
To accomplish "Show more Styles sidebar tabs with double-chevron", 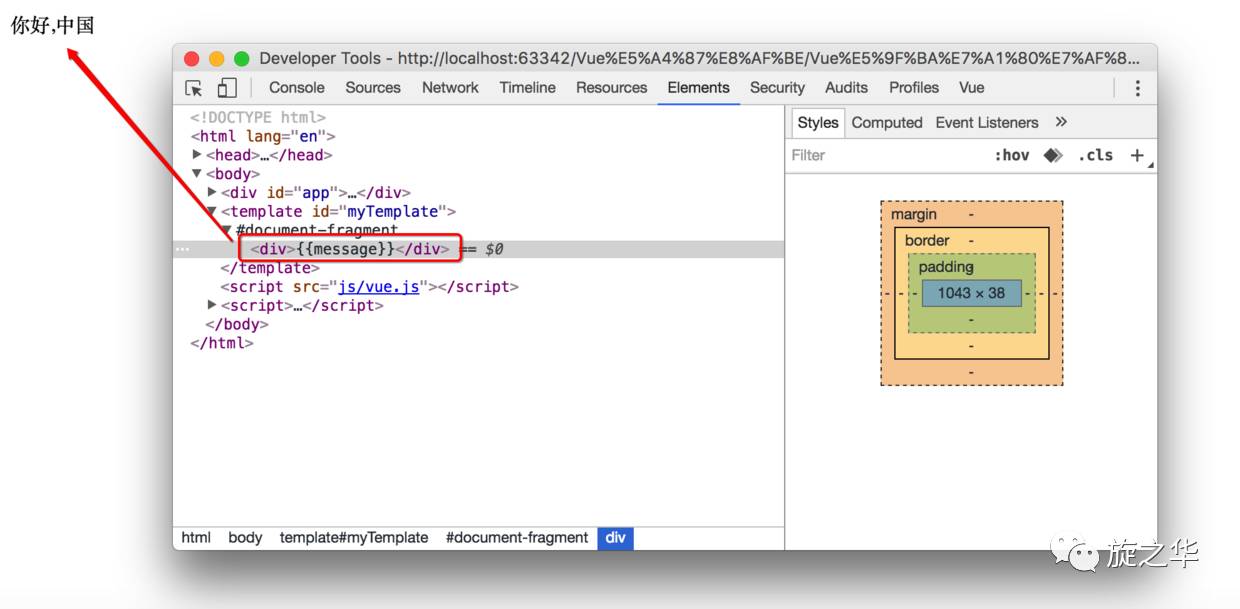I will point(1061,122).
